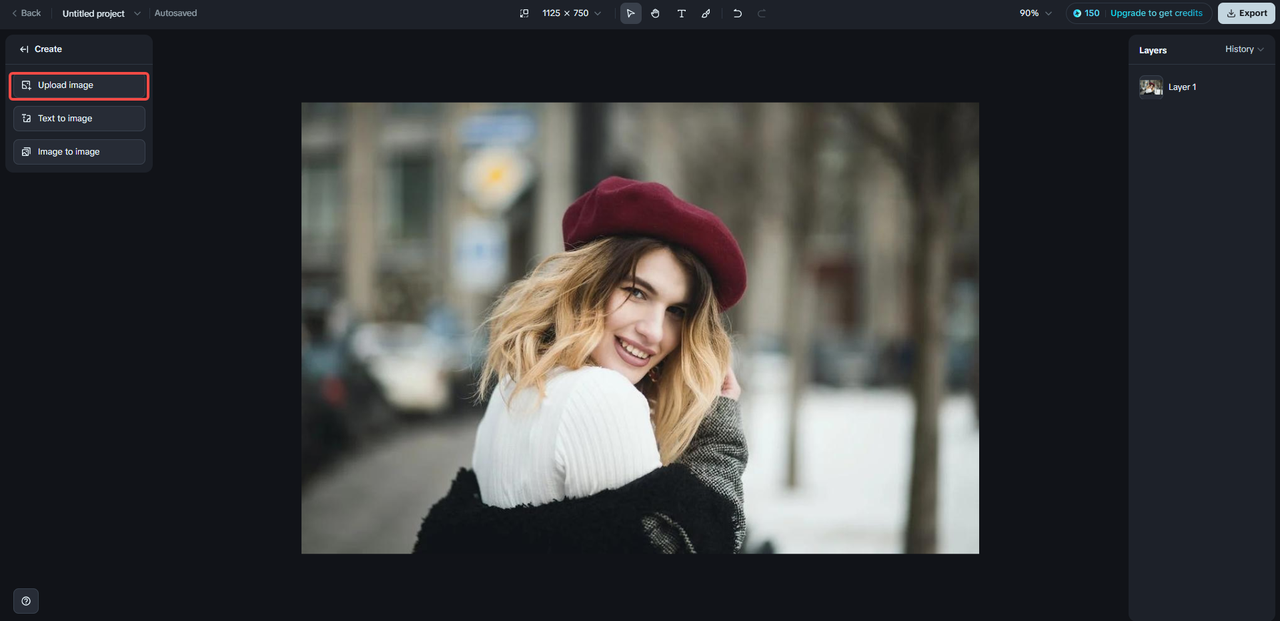
Task: Open the 1125 × 750 canvas size dropdown
Action: pos(572,13)
